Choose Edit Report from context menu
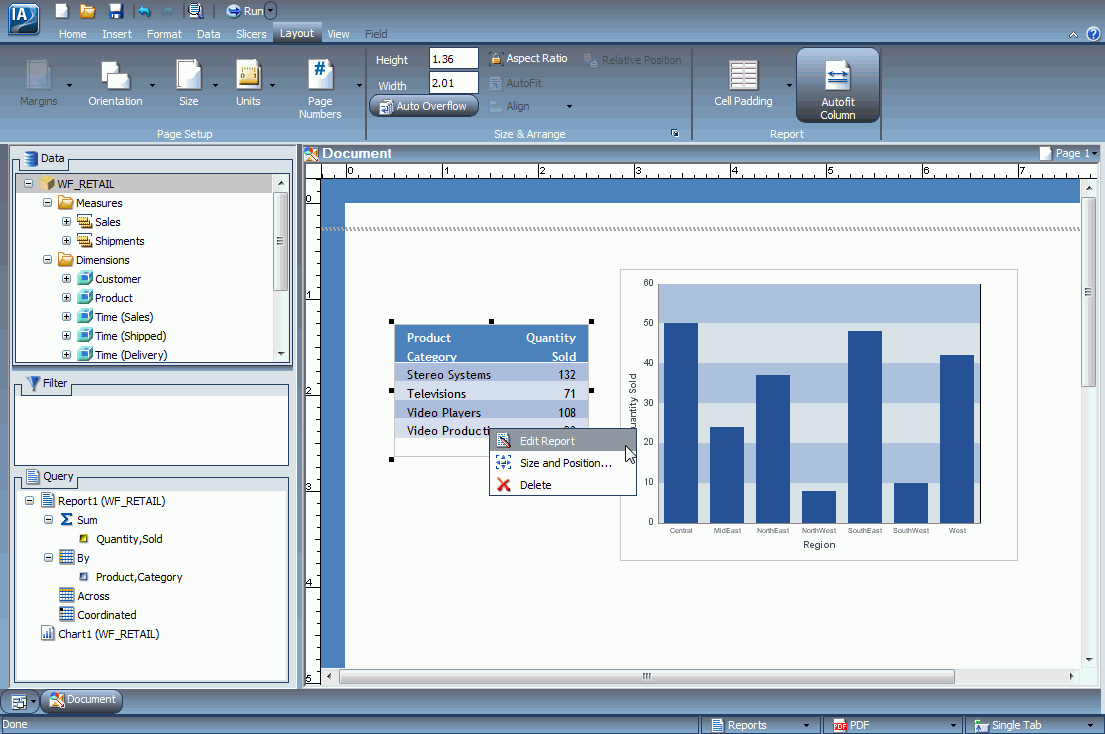Viewport: 1105px width, 734px height. click(x=562, y=441)
